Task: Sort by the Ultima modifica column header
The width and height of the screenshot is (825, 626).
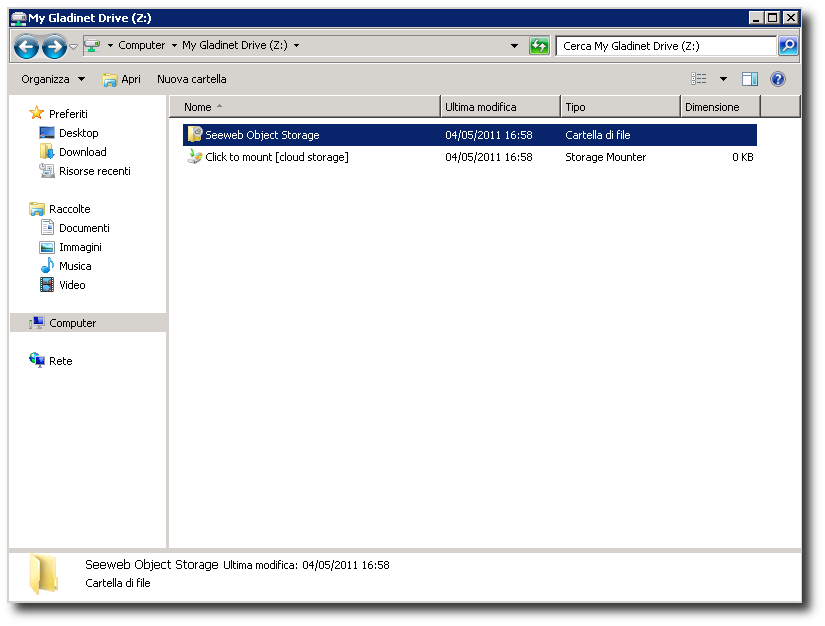Action: pyautogui.click(x=500, y=107)
